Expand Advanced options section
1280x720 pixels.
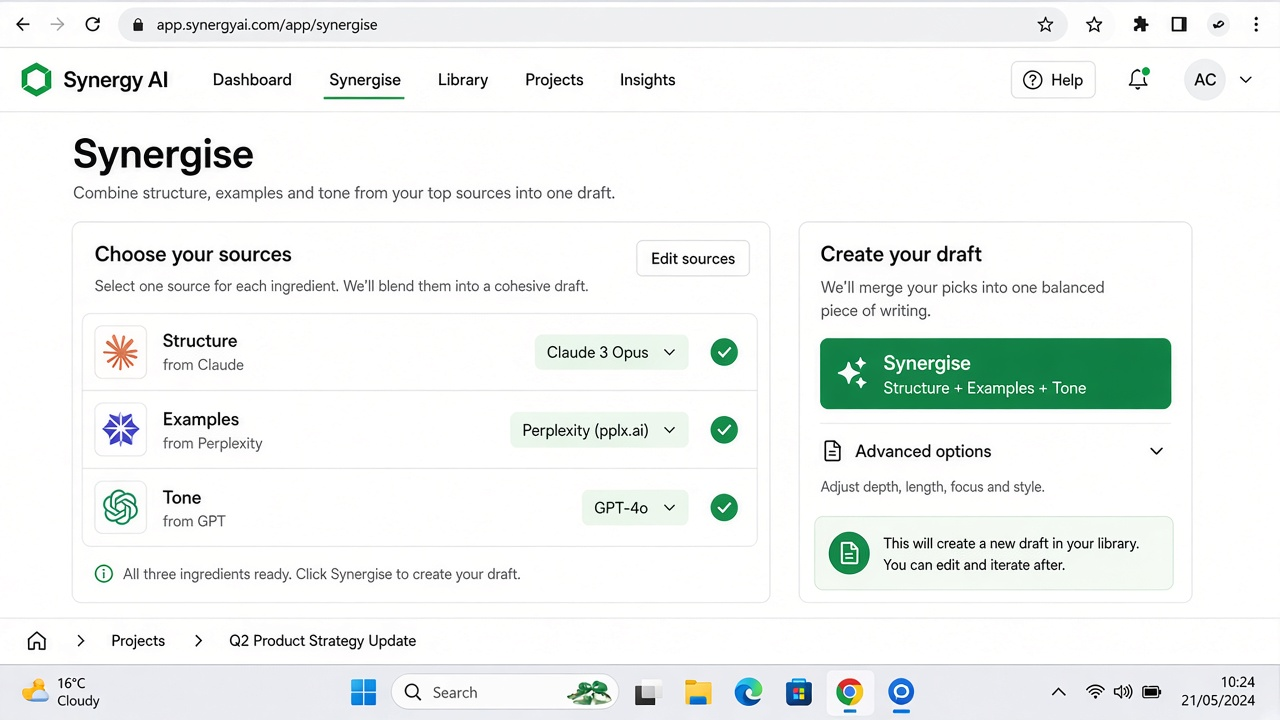pyautogui.click(x=996, y=451)
